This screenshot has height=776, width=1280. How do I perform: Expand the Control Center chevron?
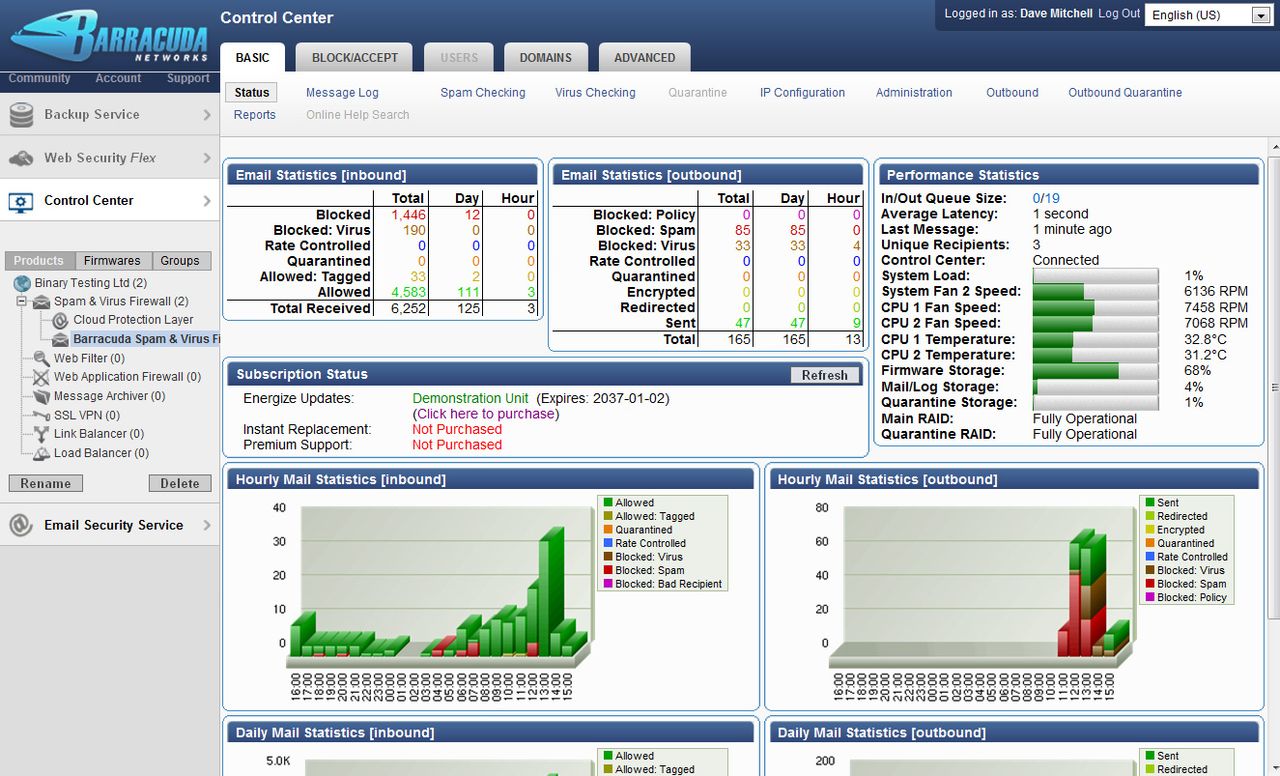coord(207,201)
